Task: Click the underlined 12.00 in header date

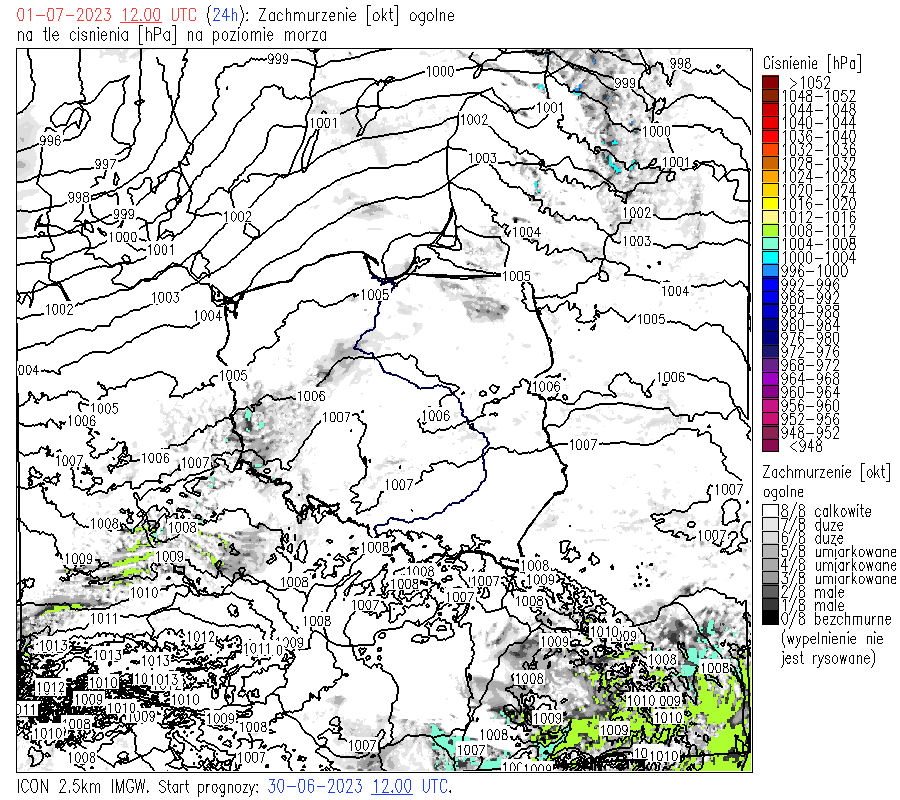Action: tap(141, 15)
